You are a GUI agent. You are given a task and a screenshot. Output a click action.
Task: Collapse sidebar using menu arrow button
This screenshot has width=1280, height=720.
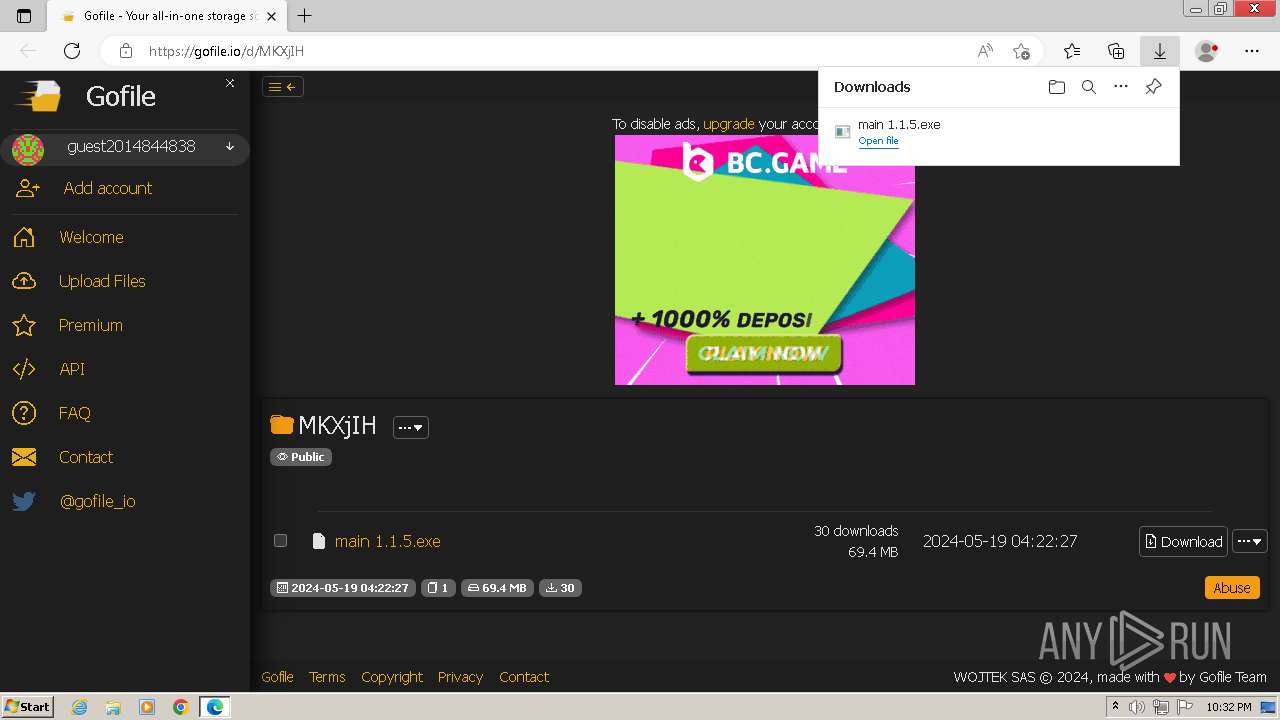pos(283,87)
